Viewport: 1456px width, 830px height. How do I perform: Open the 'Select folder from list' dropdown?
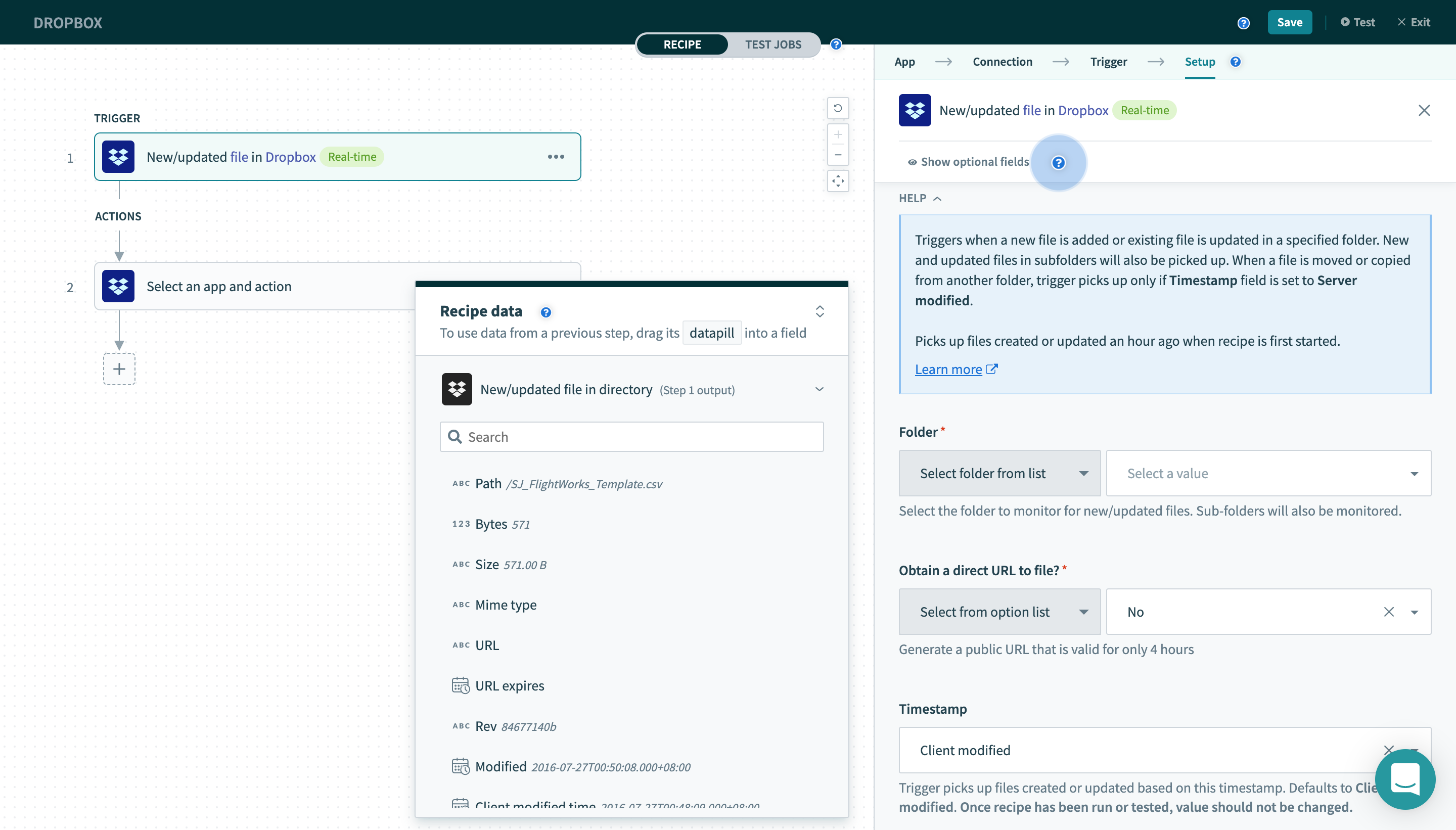click(999, 473)
